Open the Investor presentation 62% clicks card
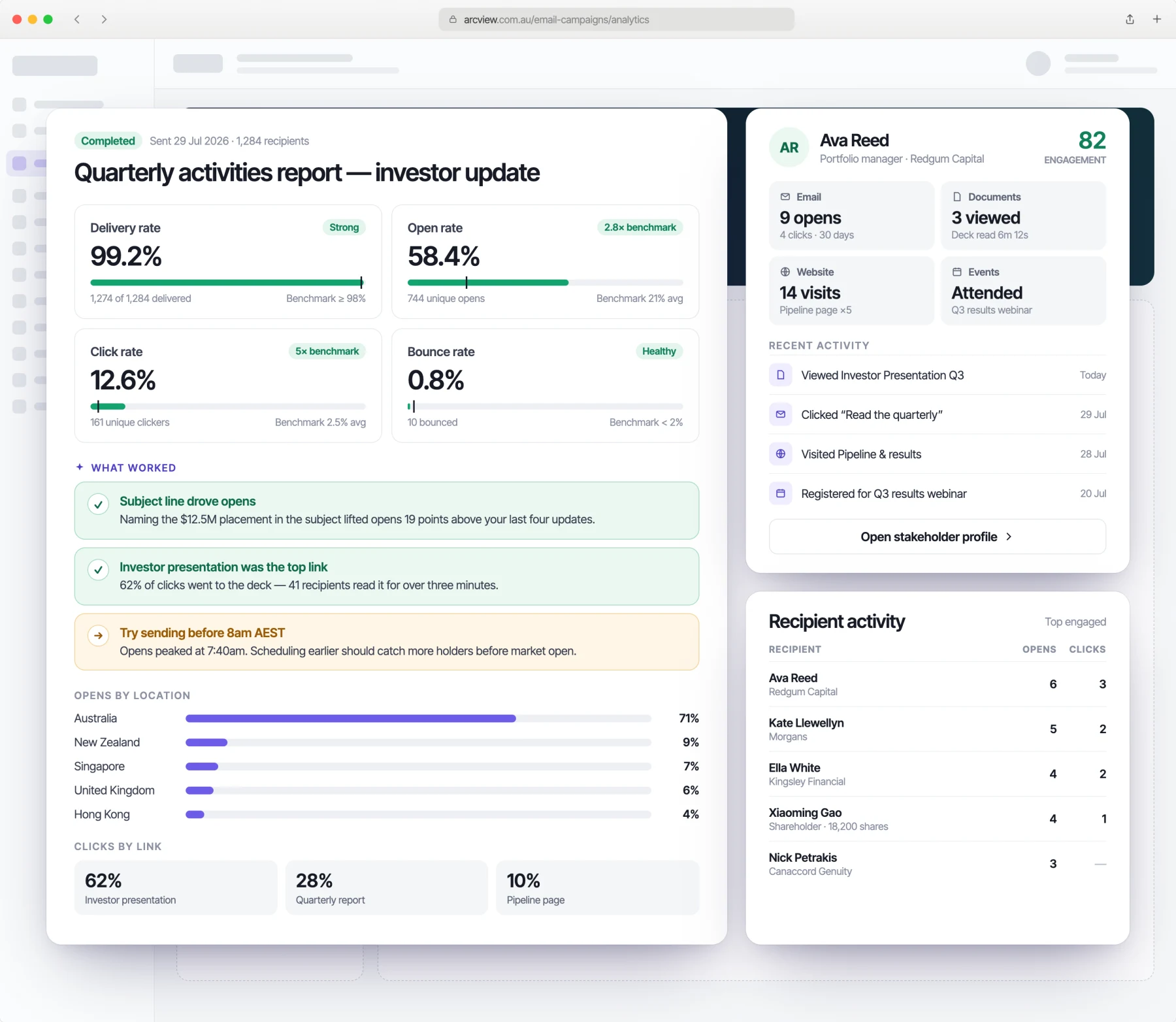Viewport: 1176px width, 1022px height. point(176,887)
